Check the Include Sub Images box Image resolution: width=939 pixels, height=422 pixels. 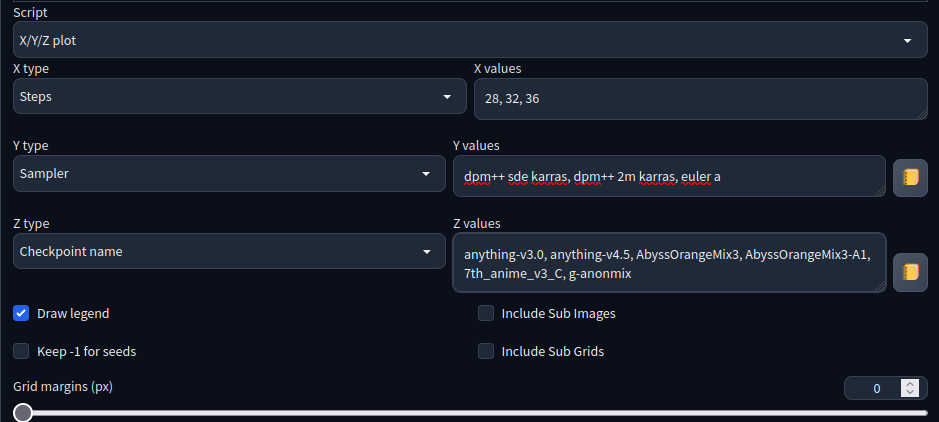pyautogui.click(x=486, y=313)
